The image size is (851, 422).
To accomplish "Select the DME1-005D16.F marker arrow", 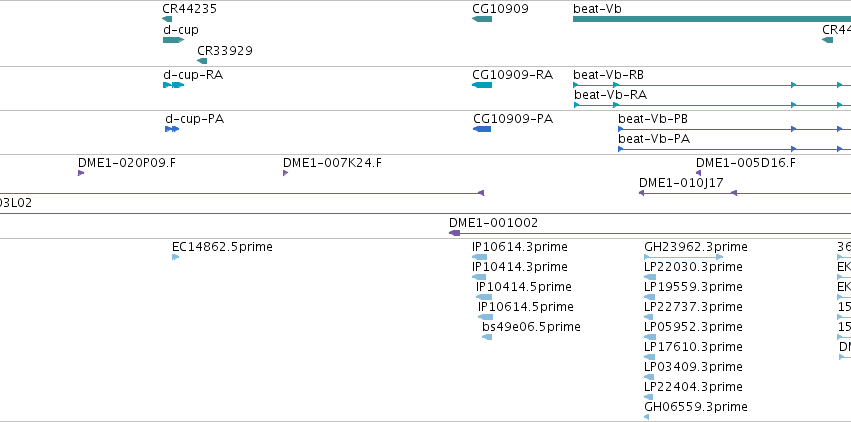I will 699,173.
